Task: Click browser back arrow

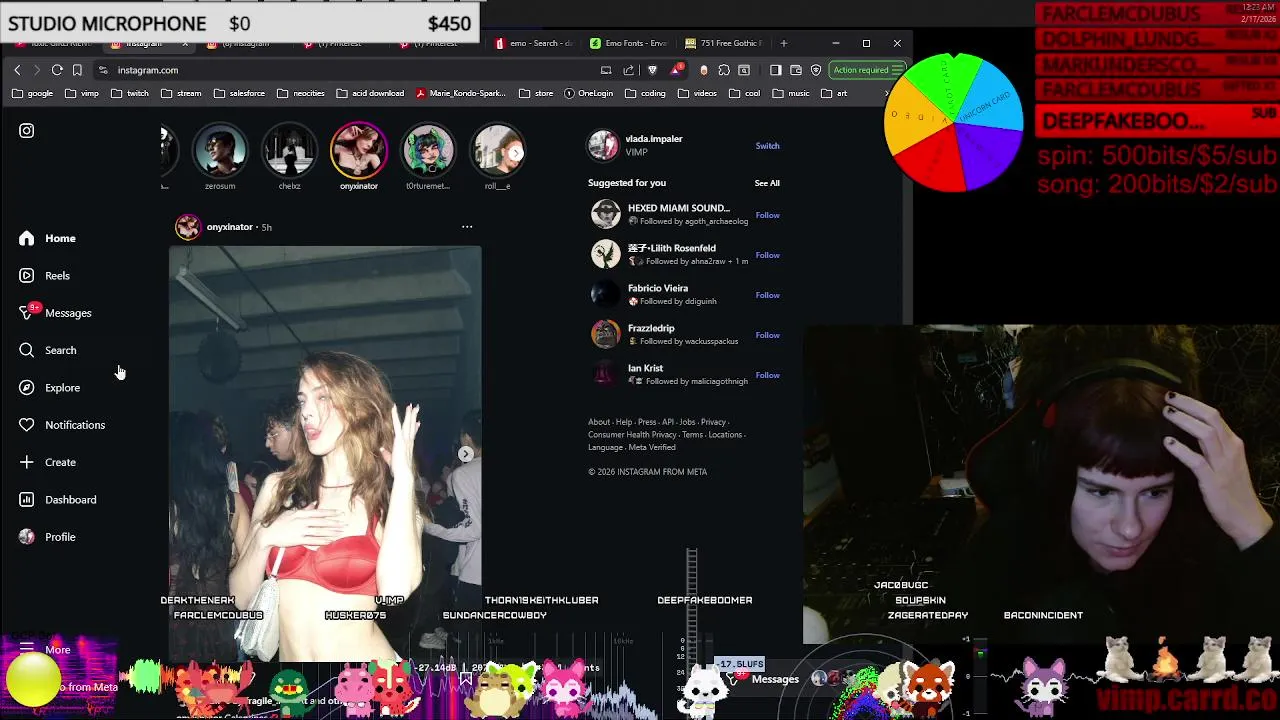Action: [x=17, y=70]
